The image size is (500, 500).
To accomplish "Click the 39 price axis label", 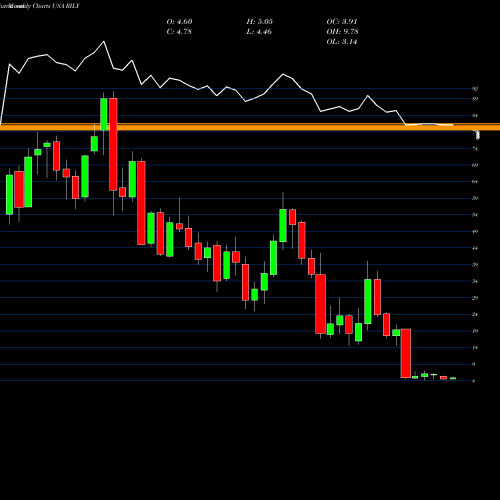I will [x=475, y=265].
